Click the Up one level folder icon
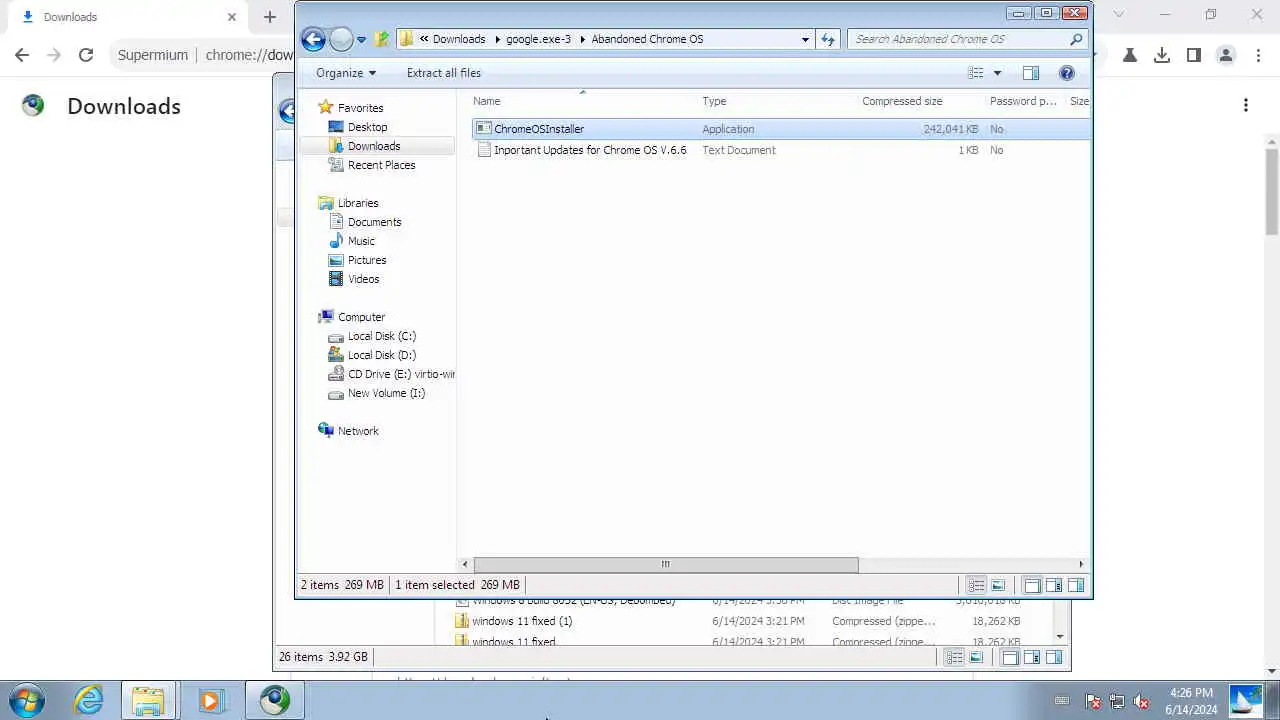Viewport: 1280px width, 720px height. point(381,39)
